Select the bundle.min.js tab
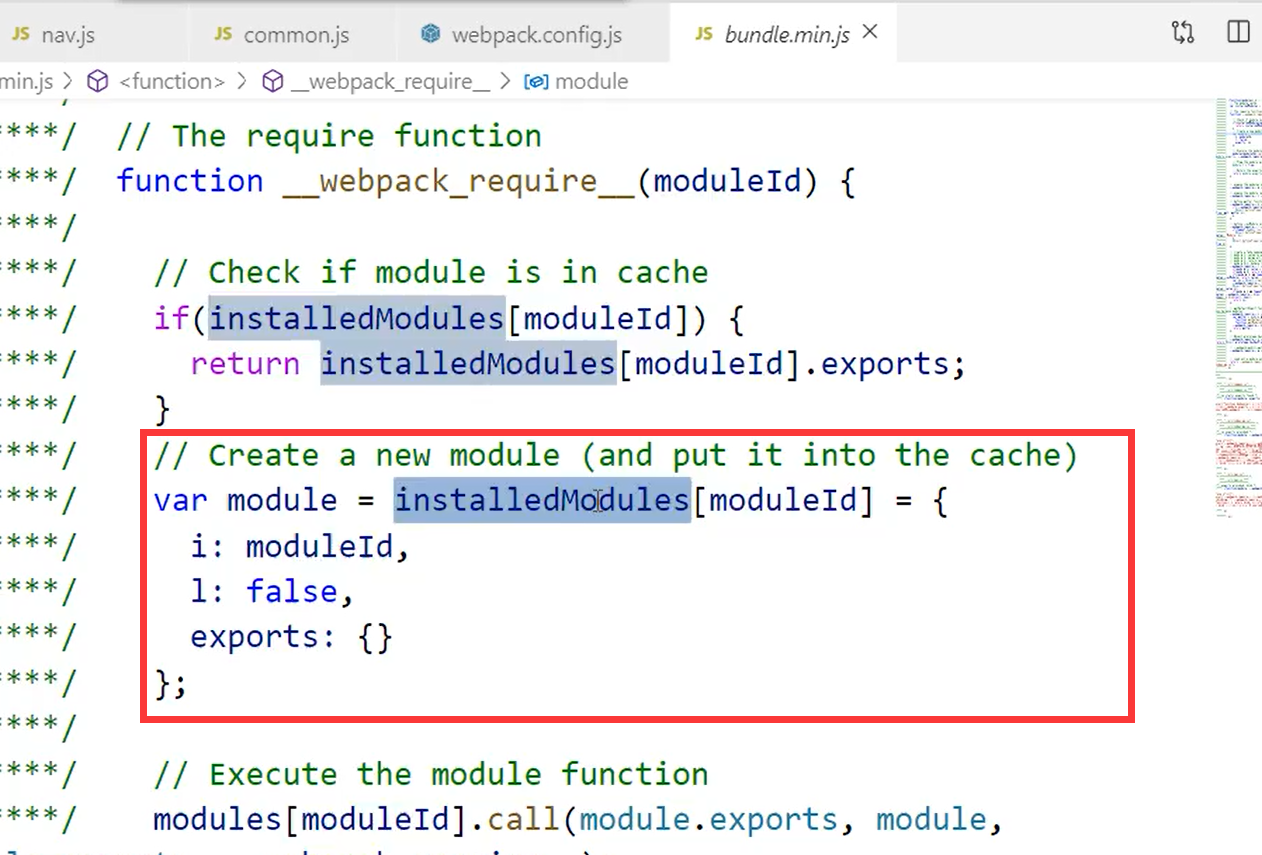 (786, 34)
